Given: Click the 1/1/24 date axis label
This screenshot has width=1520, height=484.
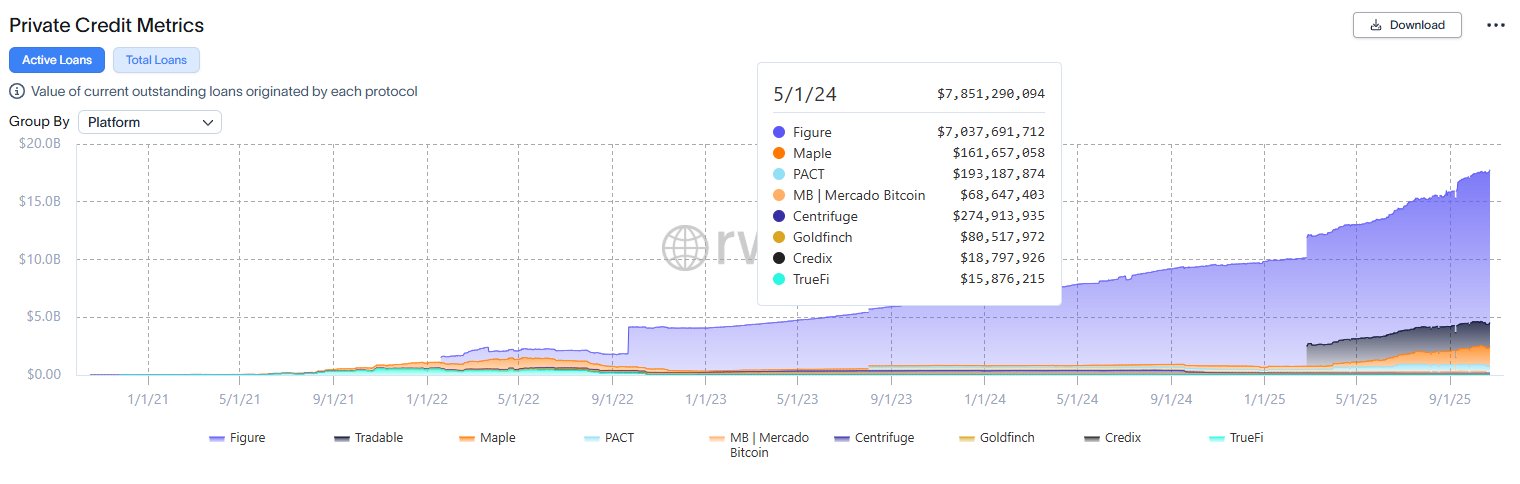Looking at the screenshot, I should point(984,396).
